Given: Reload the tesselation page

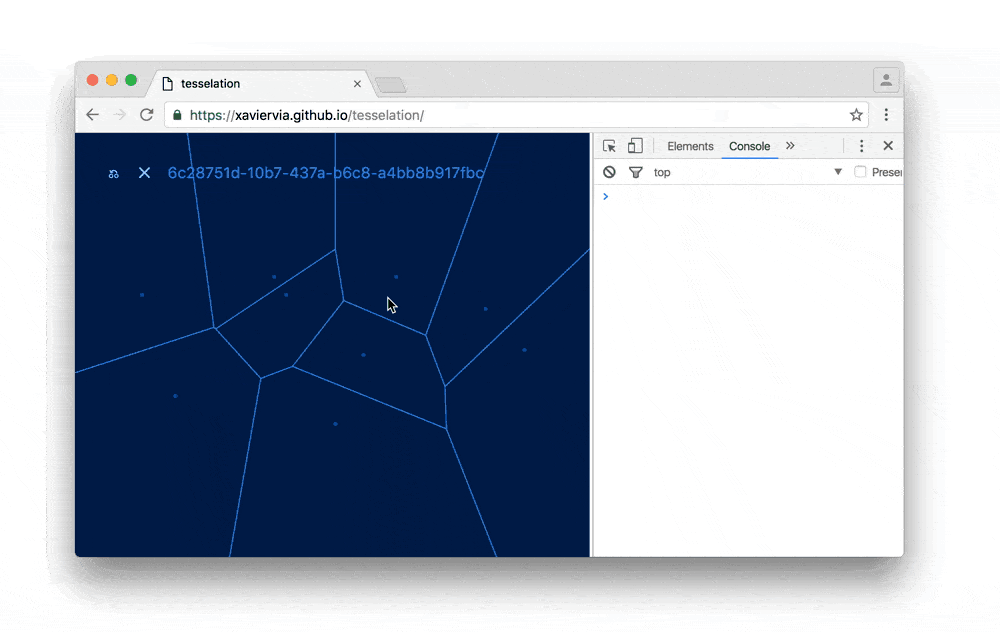Looking at the screenshot, I should tap(147, 115).
